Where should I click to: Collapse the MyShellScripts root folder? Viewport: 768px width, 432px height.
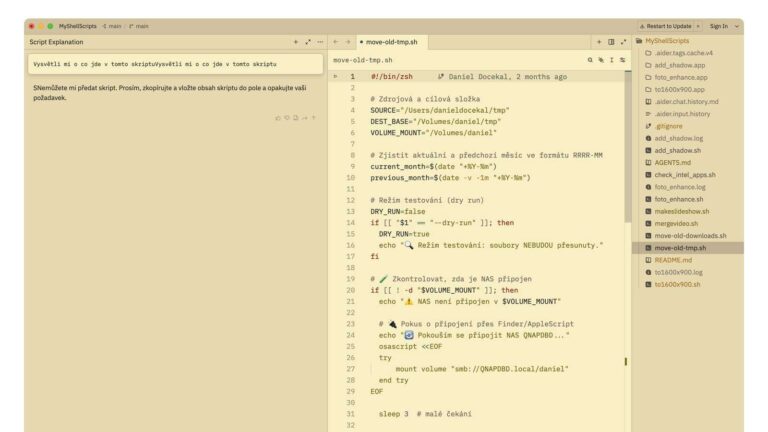click(x=667, y=41)
